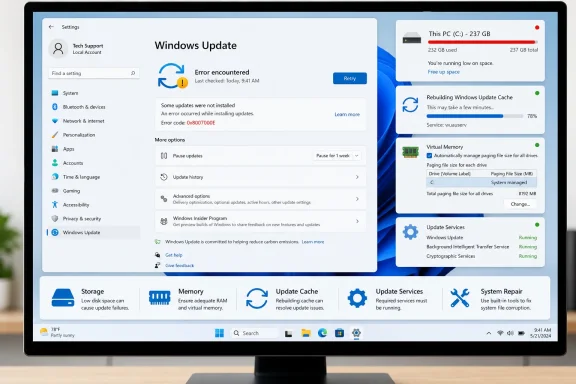This screenshot has width=576, height=384.
Task: Open the Pause for 1 week dropdown
Action: pos(337,156)
